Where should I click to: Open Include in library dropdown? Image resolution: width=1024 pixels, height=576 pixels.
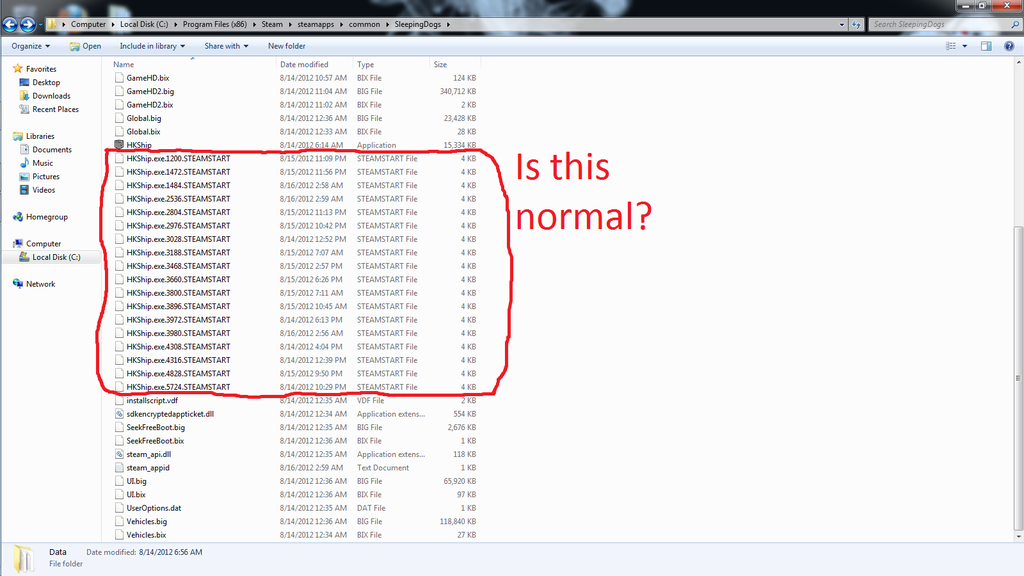(x=152, y=46)
